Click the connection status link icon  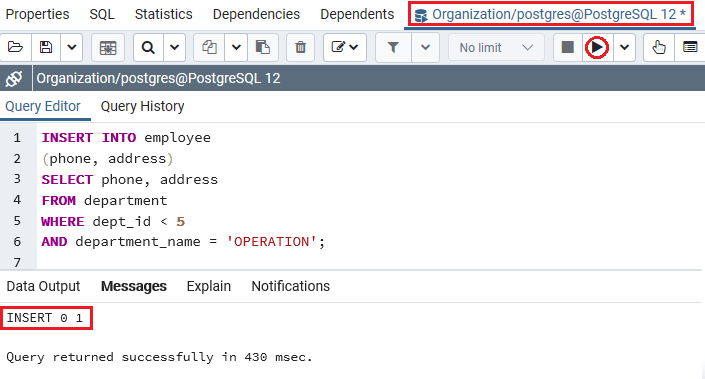pos(14,78)
